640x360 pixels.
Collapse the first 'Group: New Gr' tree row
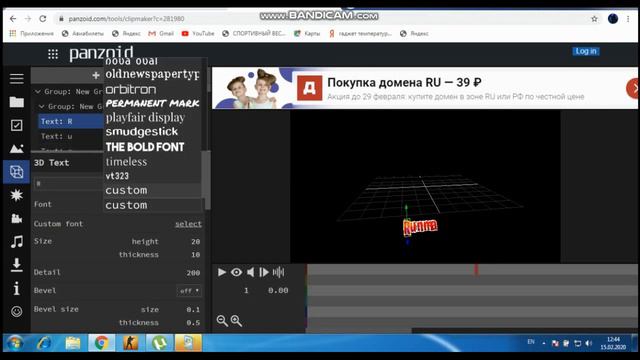[38, 91]
